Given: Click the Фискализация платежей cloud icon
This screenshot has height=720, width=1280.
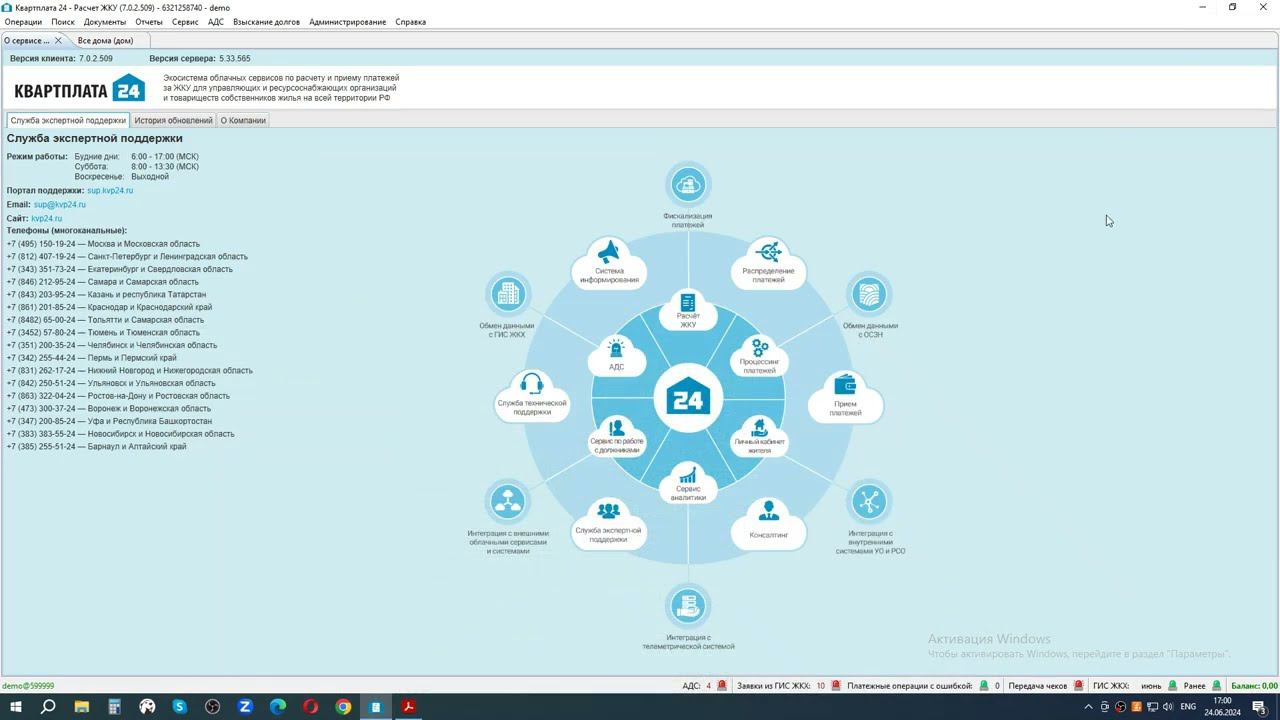Looking at the screenshot, I should [688, 184].
